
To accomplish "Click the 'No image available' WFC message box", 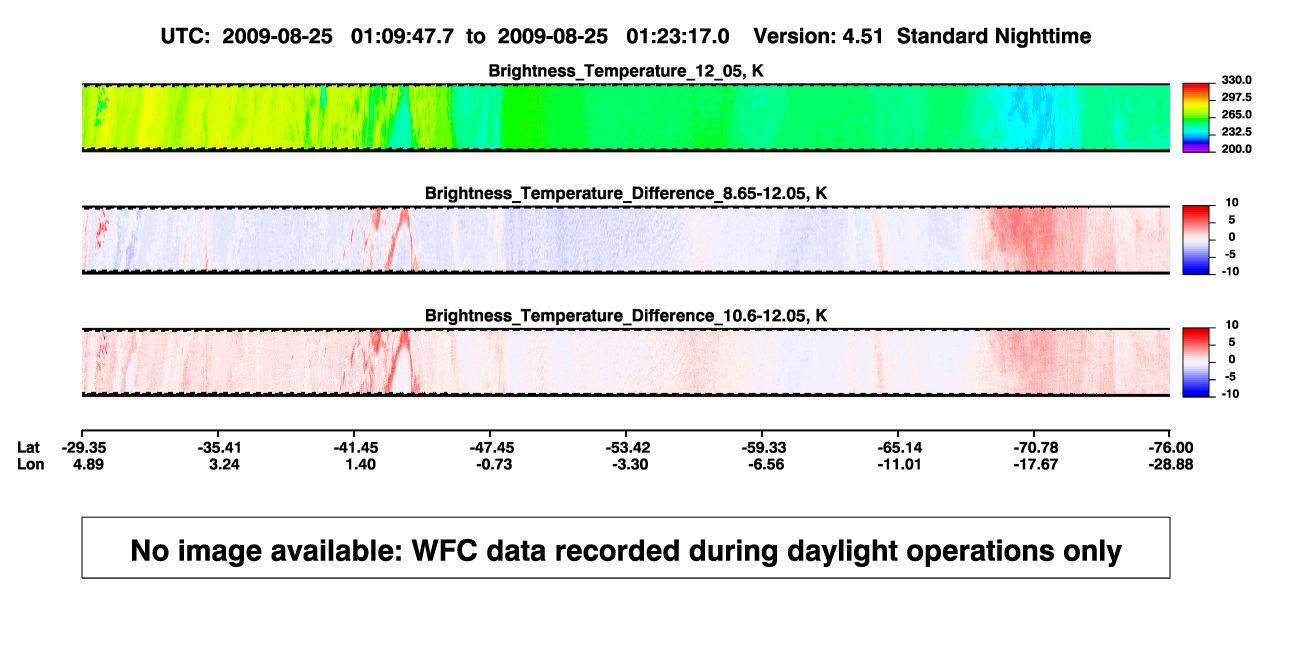I will click(626, 548).
